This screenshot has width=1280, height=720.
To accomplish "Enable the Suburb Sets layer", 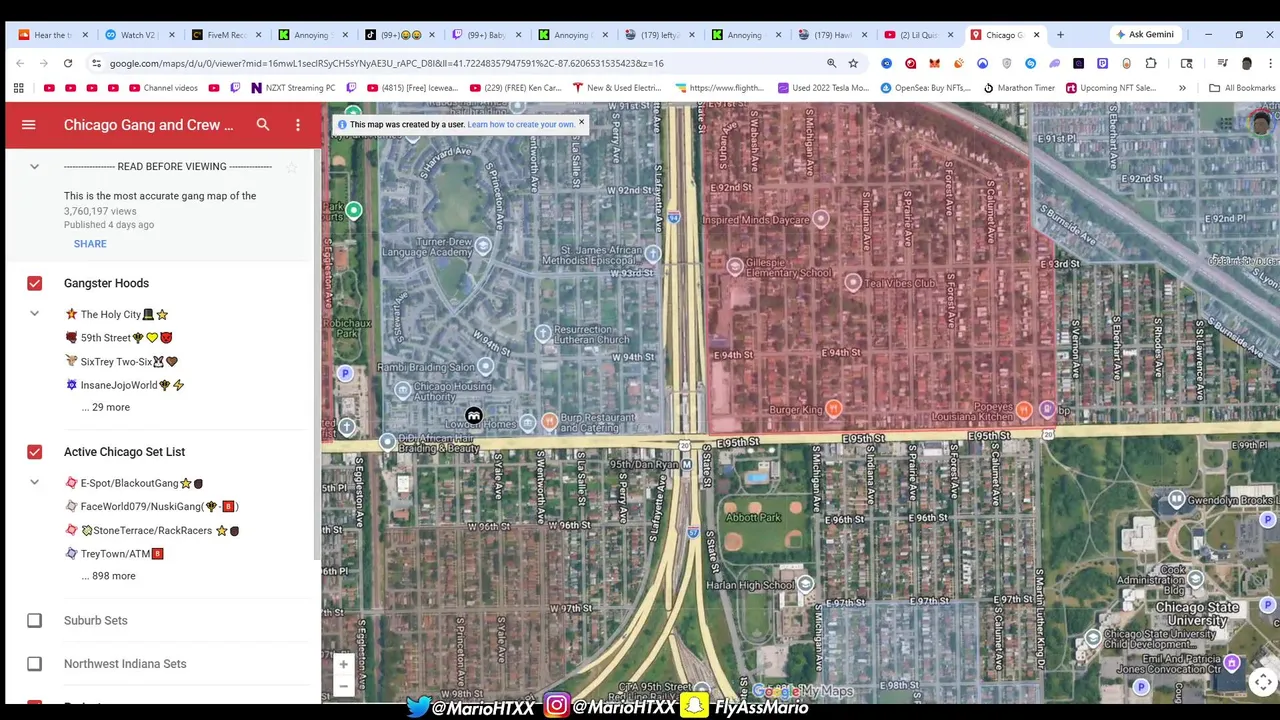I will 34,621.
